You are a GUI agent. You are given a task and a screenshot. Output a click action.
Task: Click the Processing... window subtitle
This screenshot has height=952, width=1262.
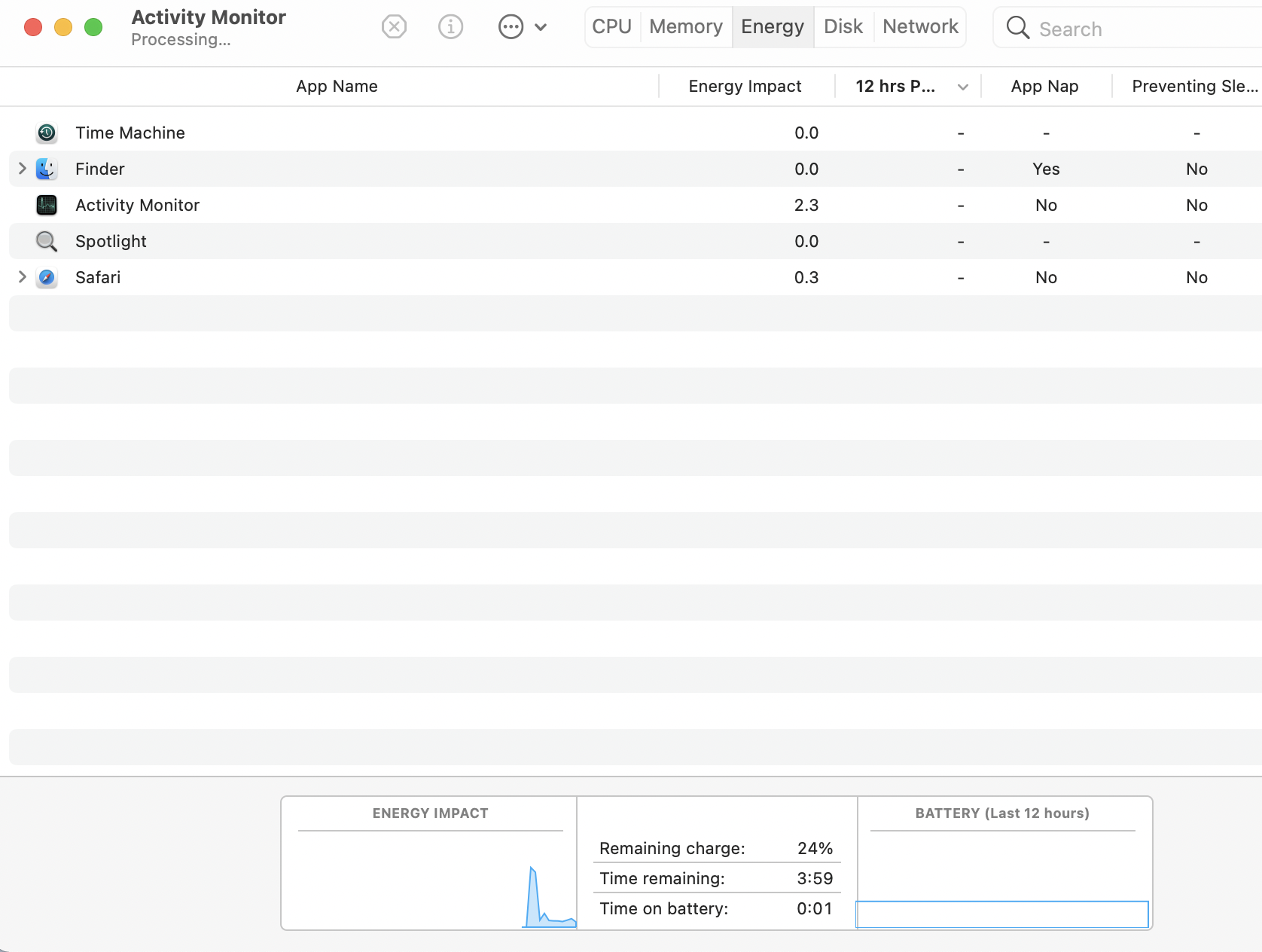coord(181,40)
